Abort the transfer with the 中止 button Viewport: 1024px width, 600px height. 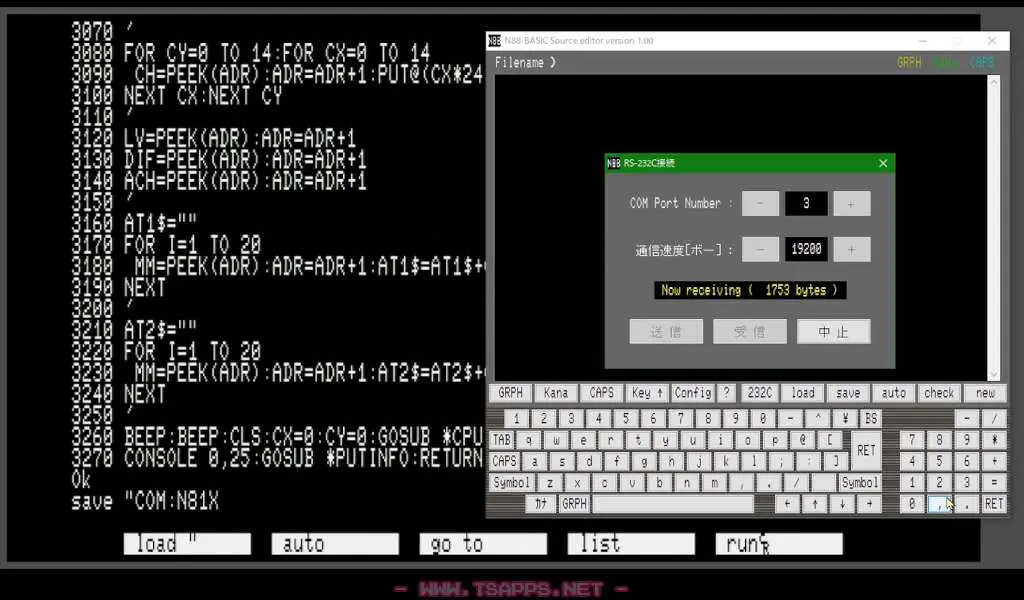(x=833, y=332)
